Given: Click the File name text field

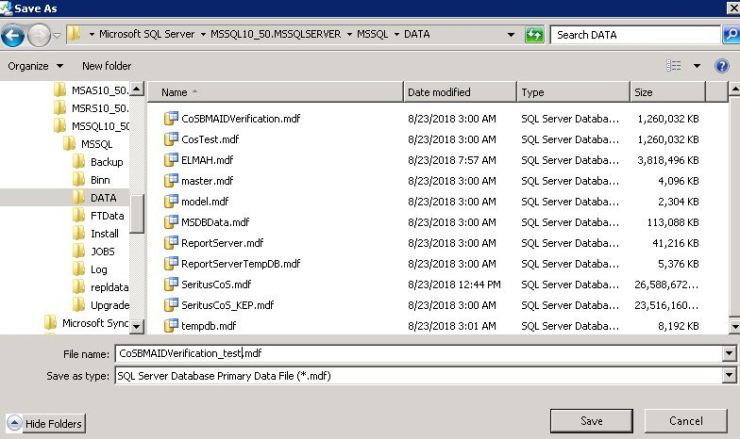Looking at the screenshot, I should tap(419, 353).
